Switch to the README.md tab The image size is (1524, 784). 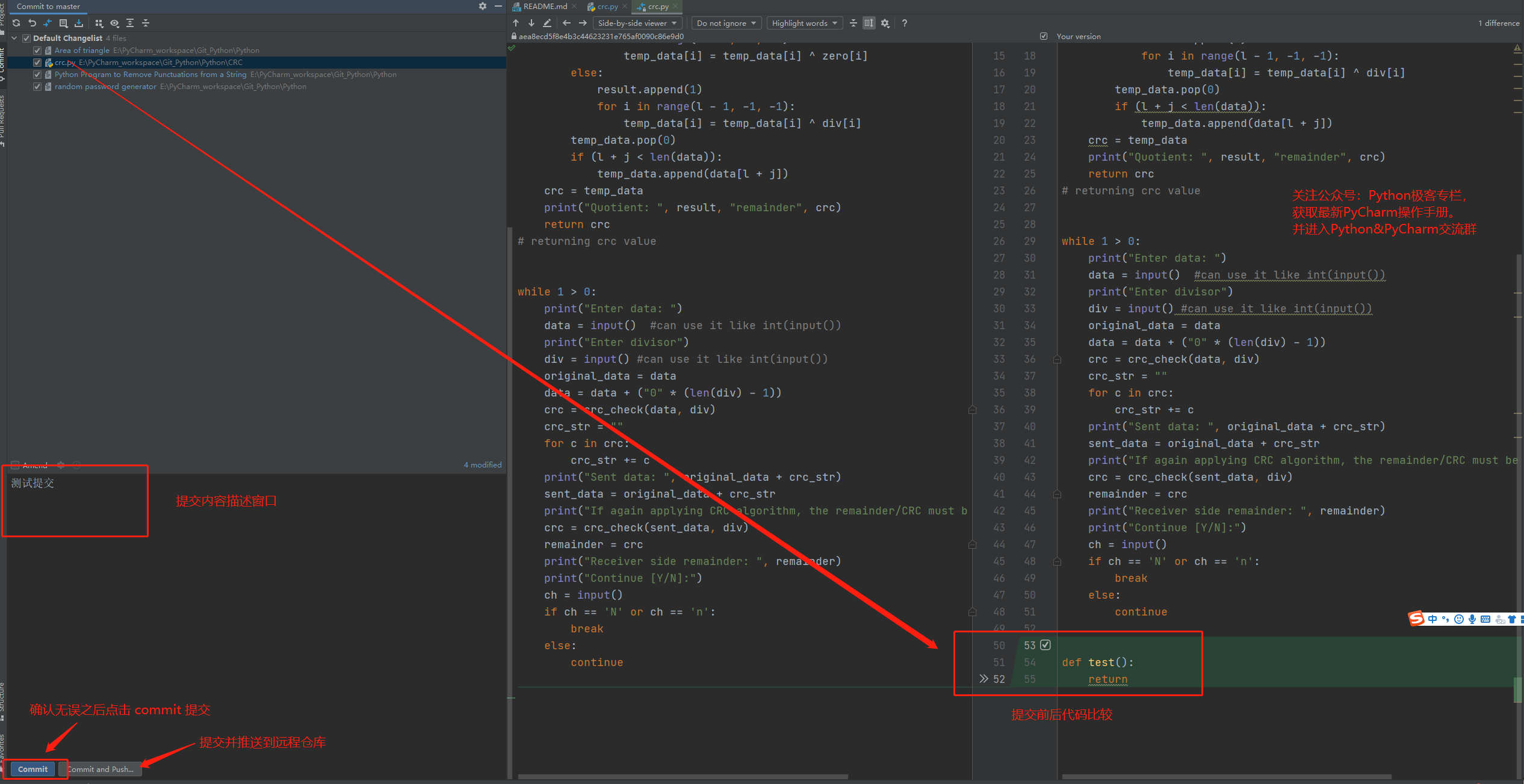544,7
